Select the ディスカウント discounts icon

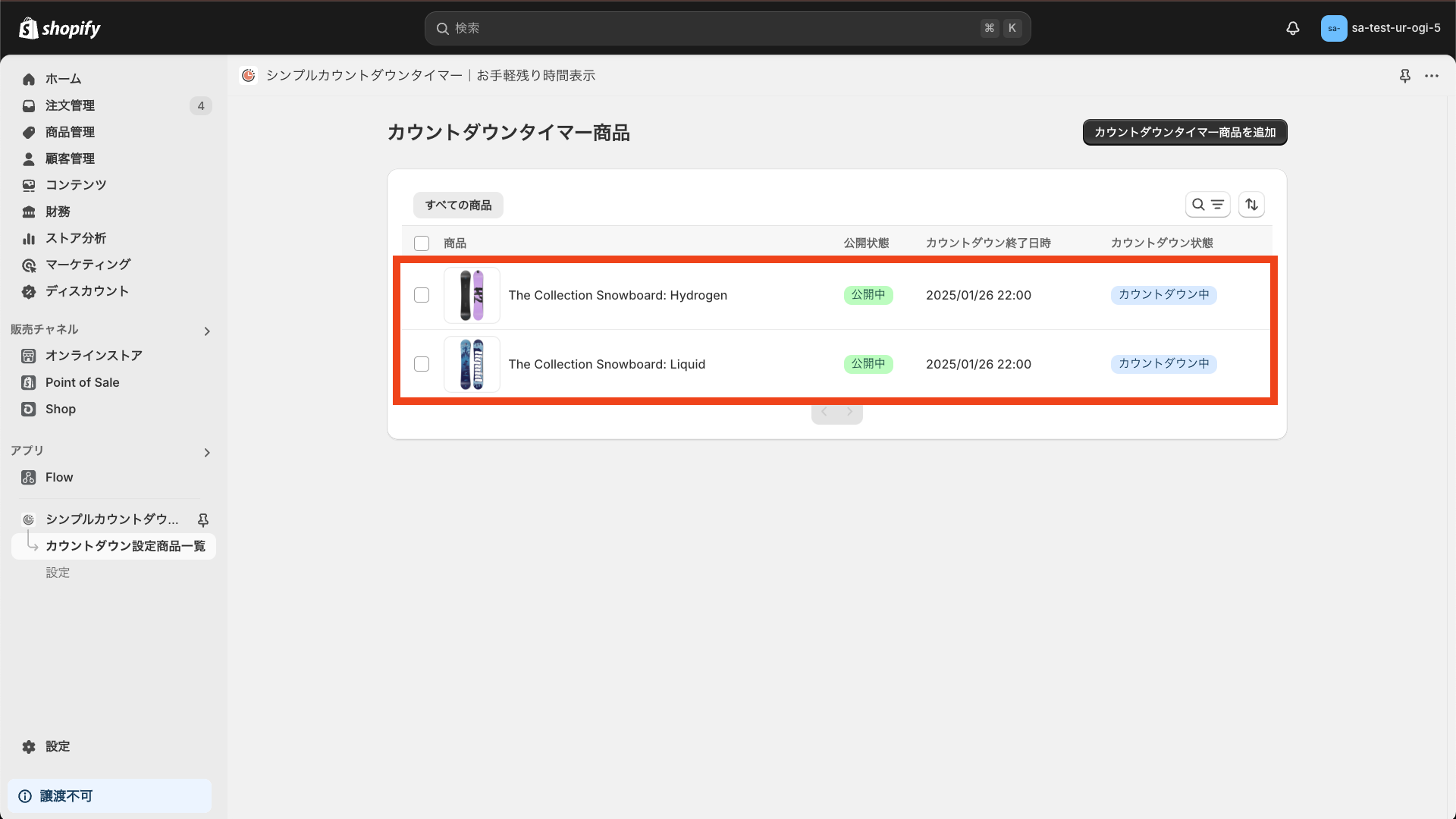click(x=28, y=291)
